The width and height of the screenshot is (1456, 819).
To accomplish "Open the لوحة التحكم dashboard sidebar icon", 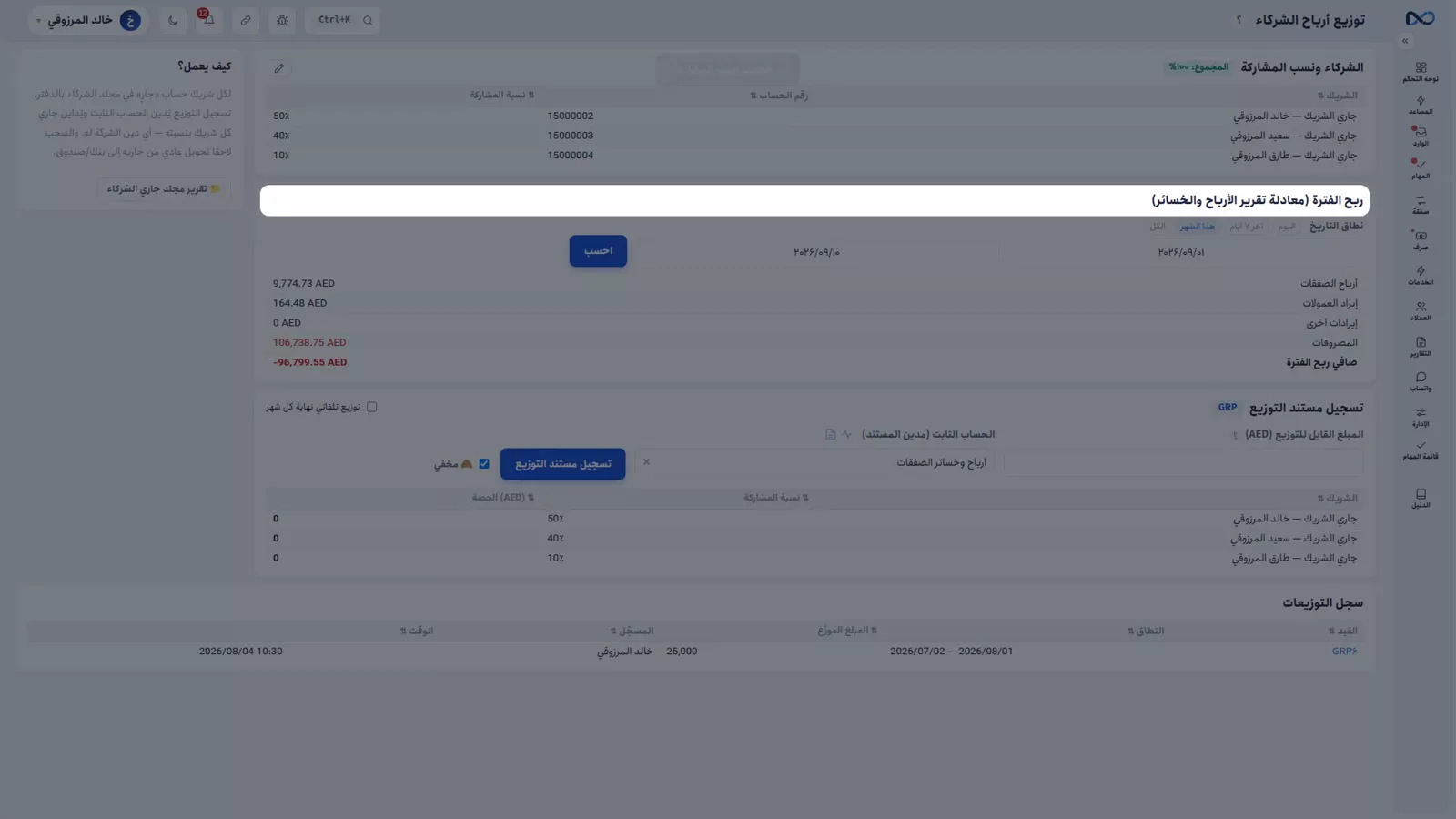I will (1421, 72).
